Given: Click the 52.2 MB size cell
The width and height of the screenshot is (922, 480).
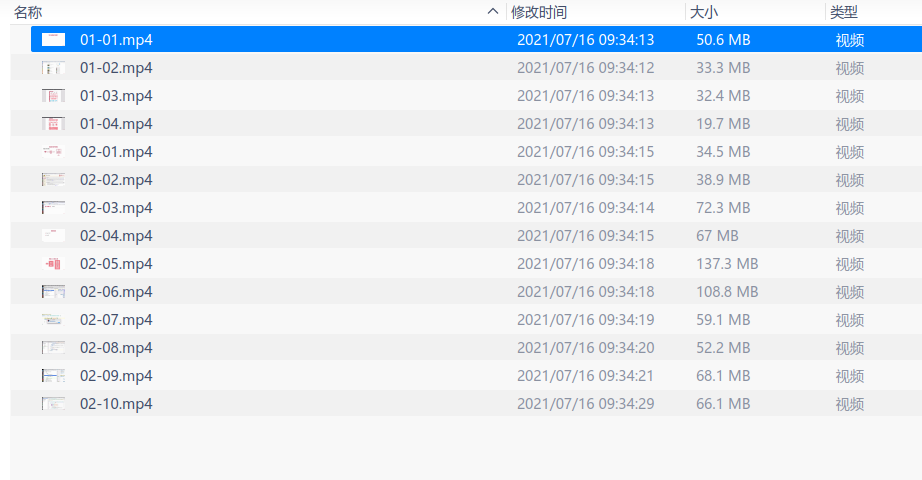Looking at the screenshot, I should 723,348.
